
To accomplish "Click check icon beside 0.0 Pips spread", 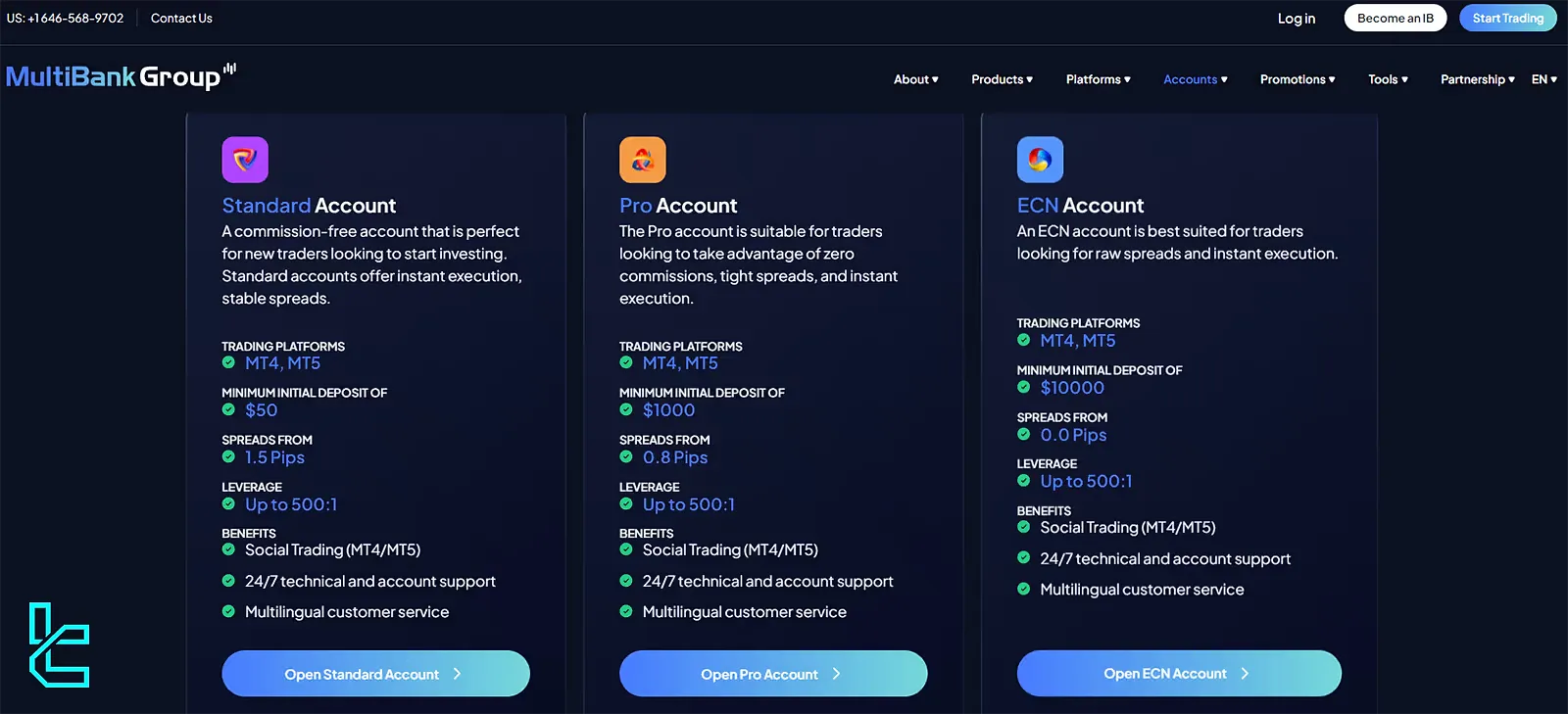I will click(1024, 434).
